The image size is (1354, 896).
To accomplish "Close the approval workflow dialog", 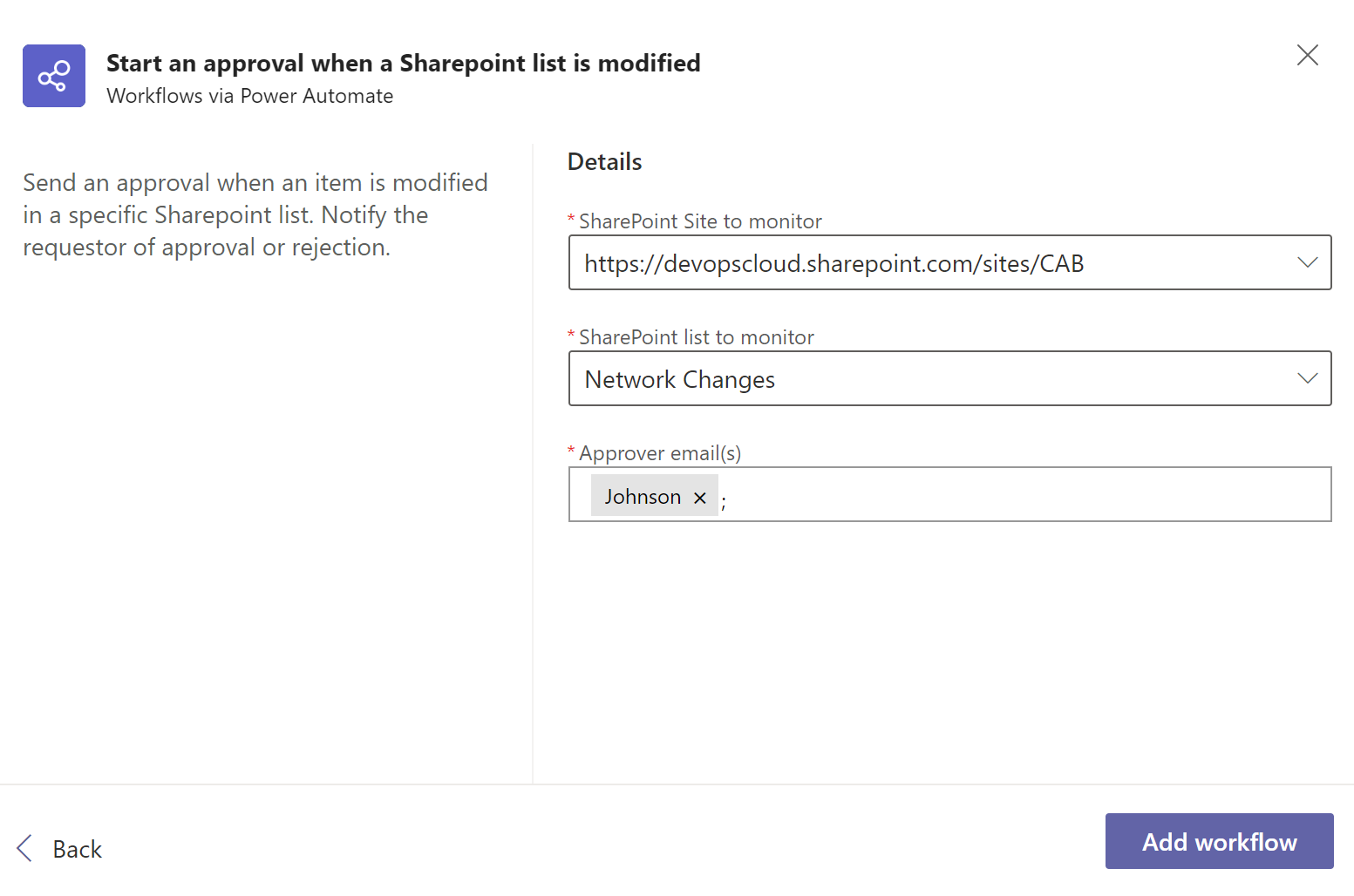I will pyautogui.click(x=1307, y=56).
